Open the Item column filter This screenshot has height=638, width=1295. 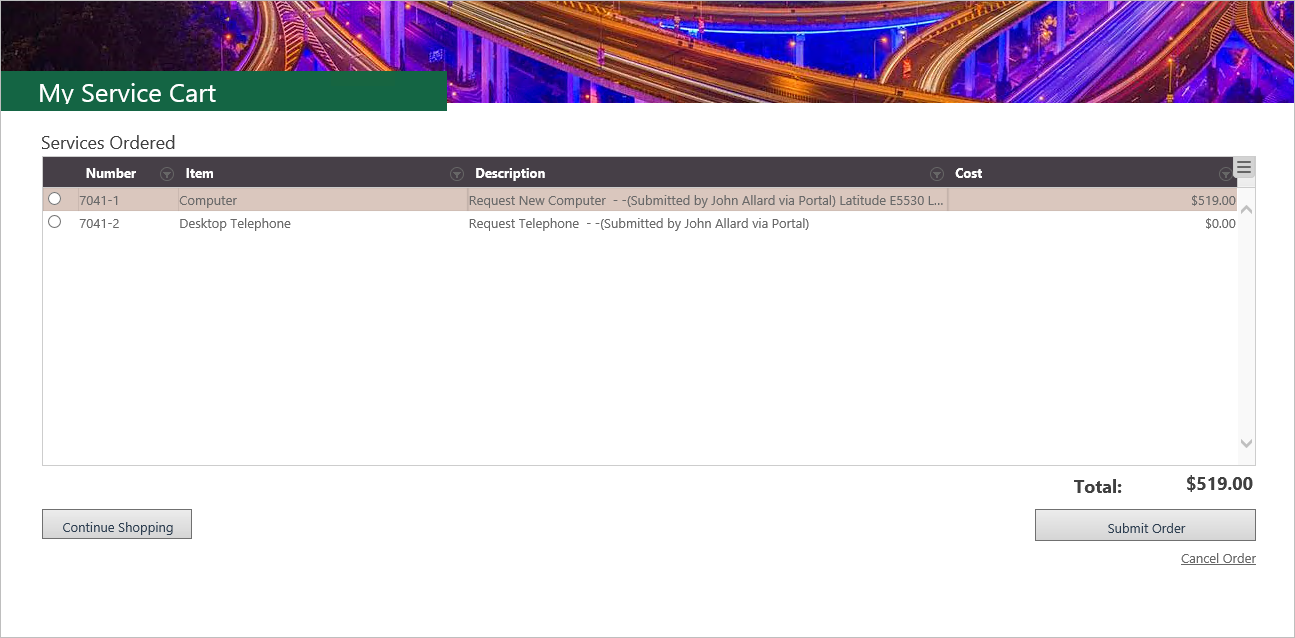pyautogui.click(x=457, y=174)
